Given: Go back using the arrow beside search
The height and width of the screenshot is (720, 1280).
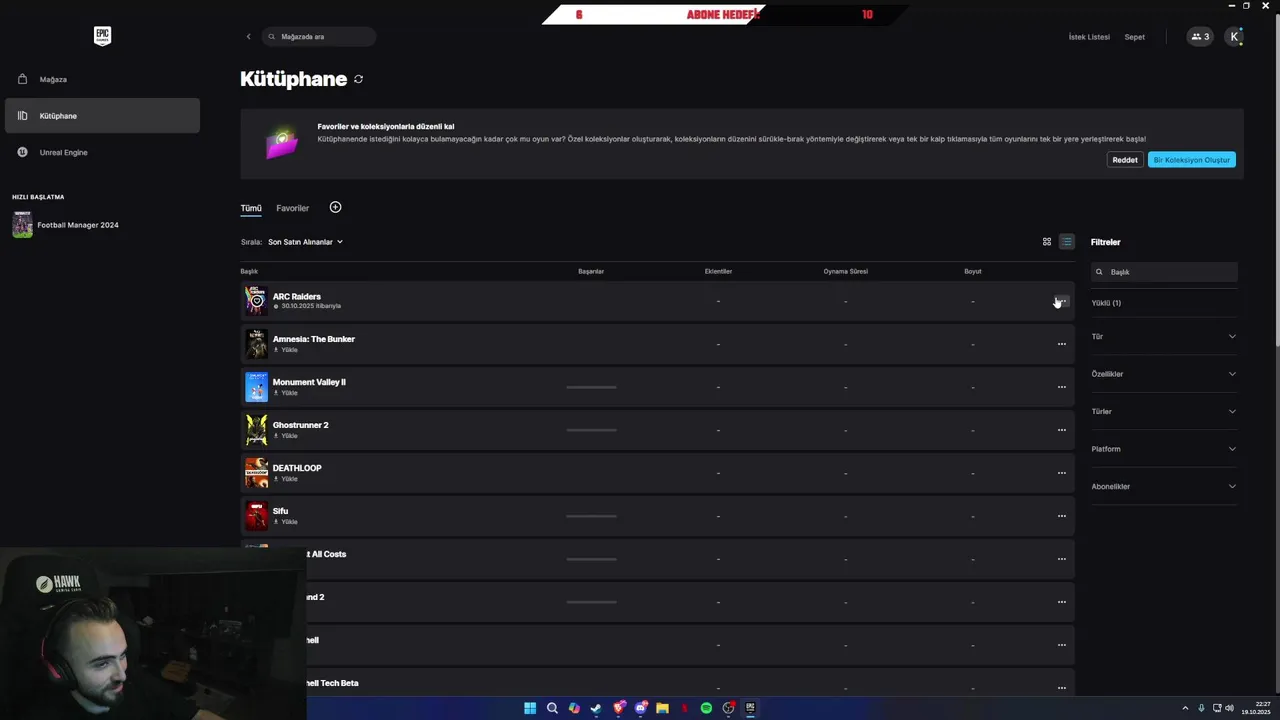Looking at the screenshot, I should tap(249, 37).
